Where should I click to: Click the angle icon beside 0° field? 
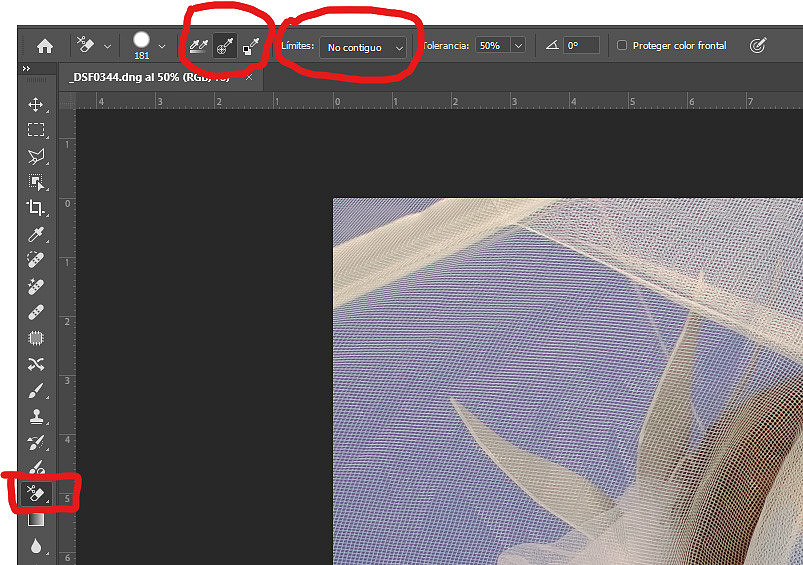coord(552,45)
